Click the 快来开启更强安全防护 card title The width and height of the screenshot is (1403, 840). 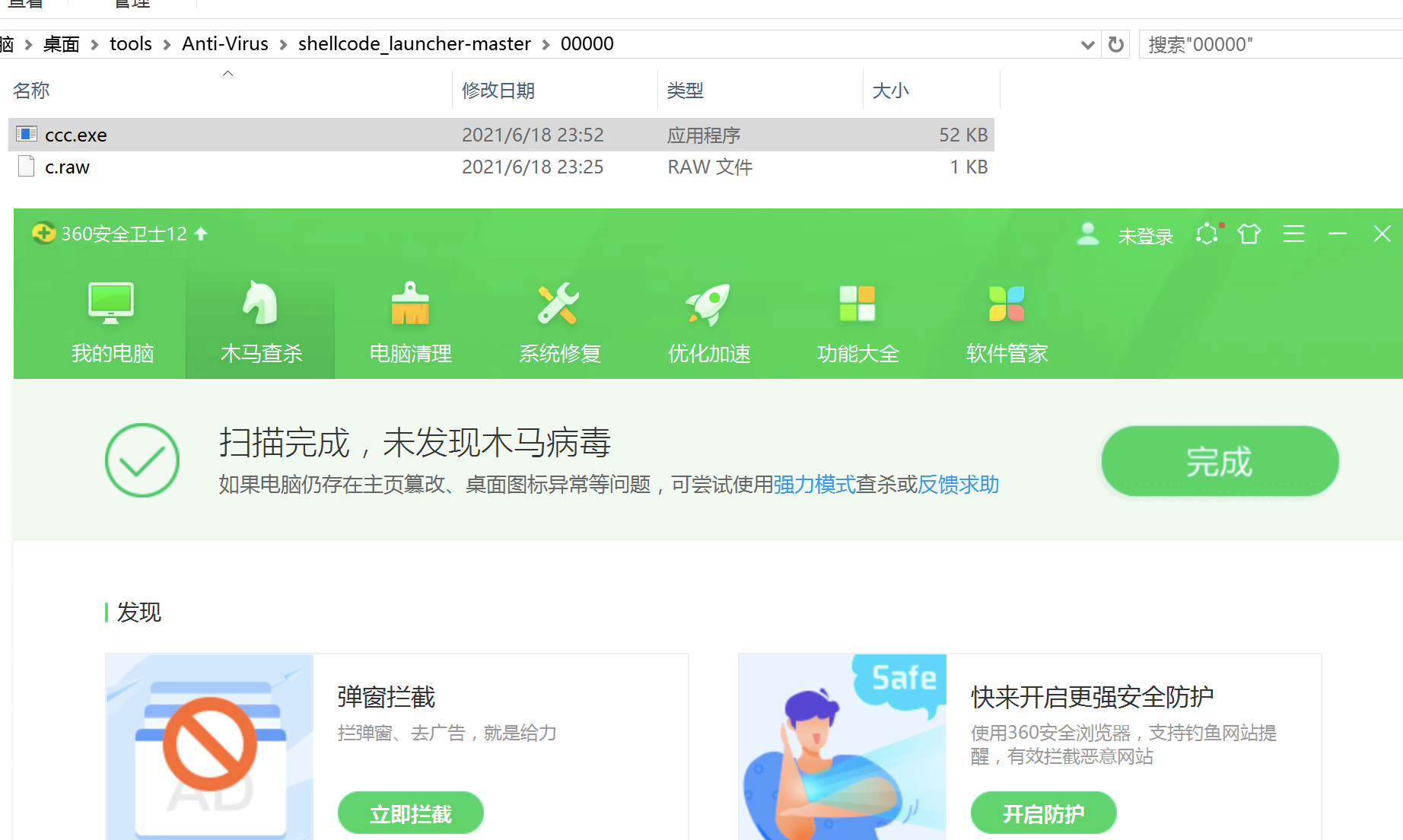[x=1092, y=697]
